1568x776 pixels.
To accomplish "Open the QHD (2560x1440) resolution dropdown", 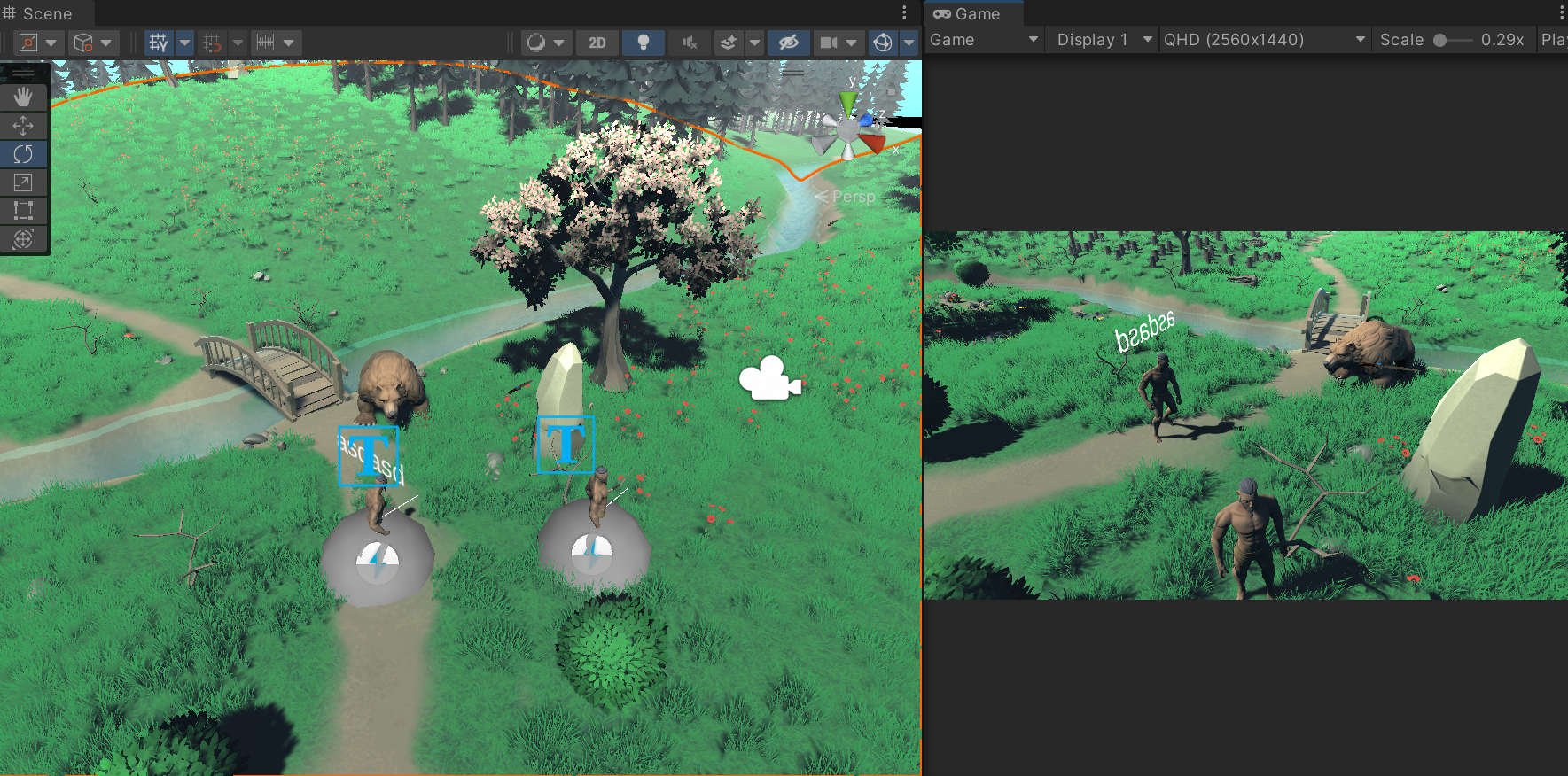I will click(1265, 40).
